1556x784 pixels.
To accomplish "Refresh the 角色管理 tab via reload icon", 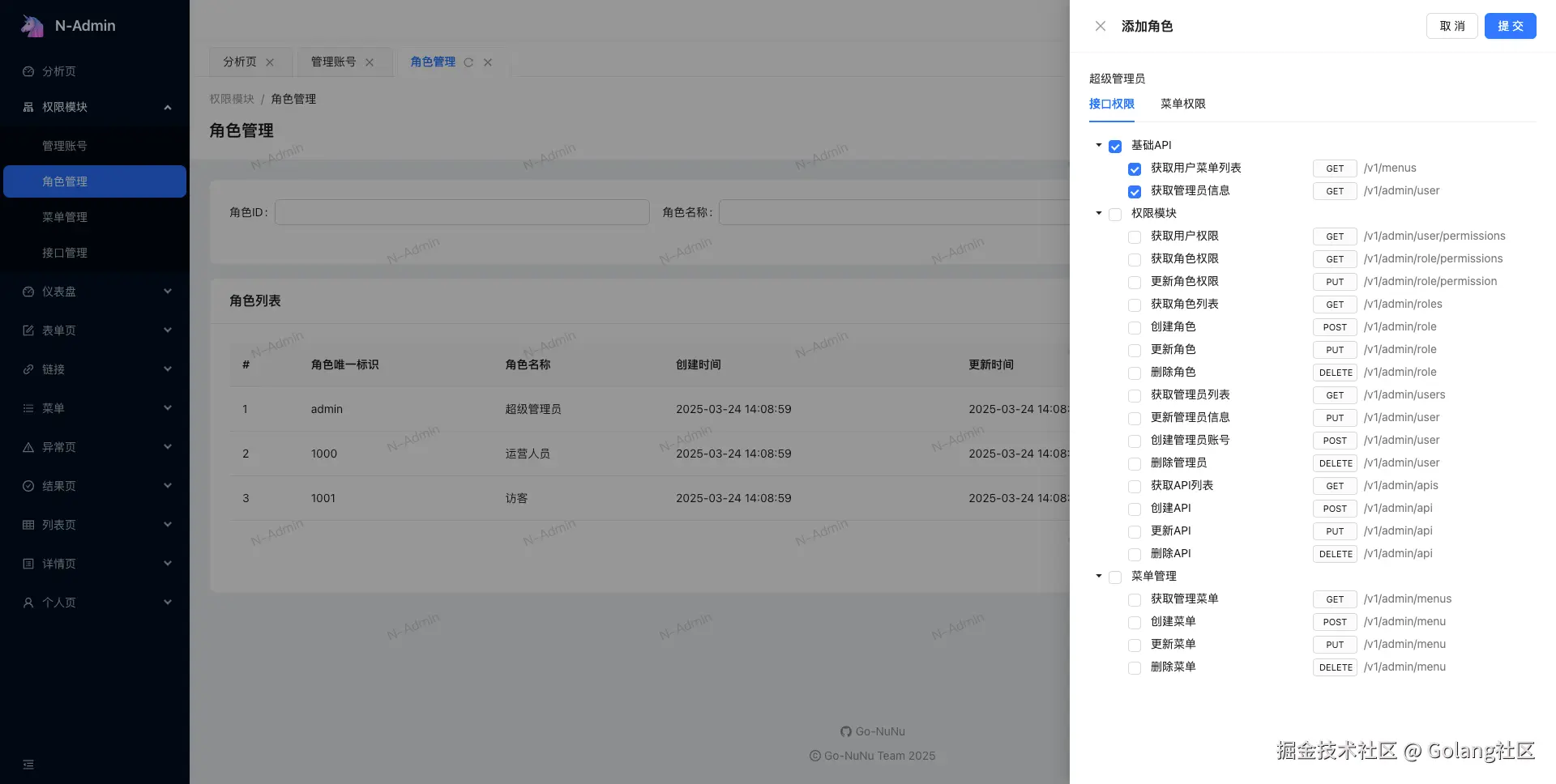I will (468, 62).
